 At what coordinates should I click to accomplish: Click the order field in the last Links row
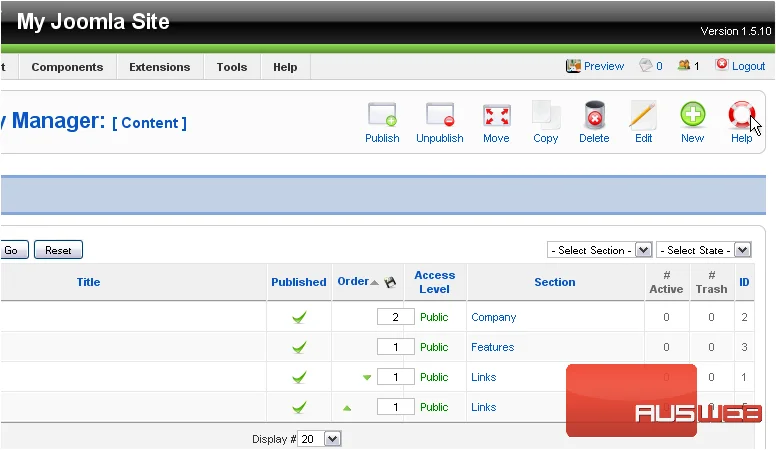395,407
